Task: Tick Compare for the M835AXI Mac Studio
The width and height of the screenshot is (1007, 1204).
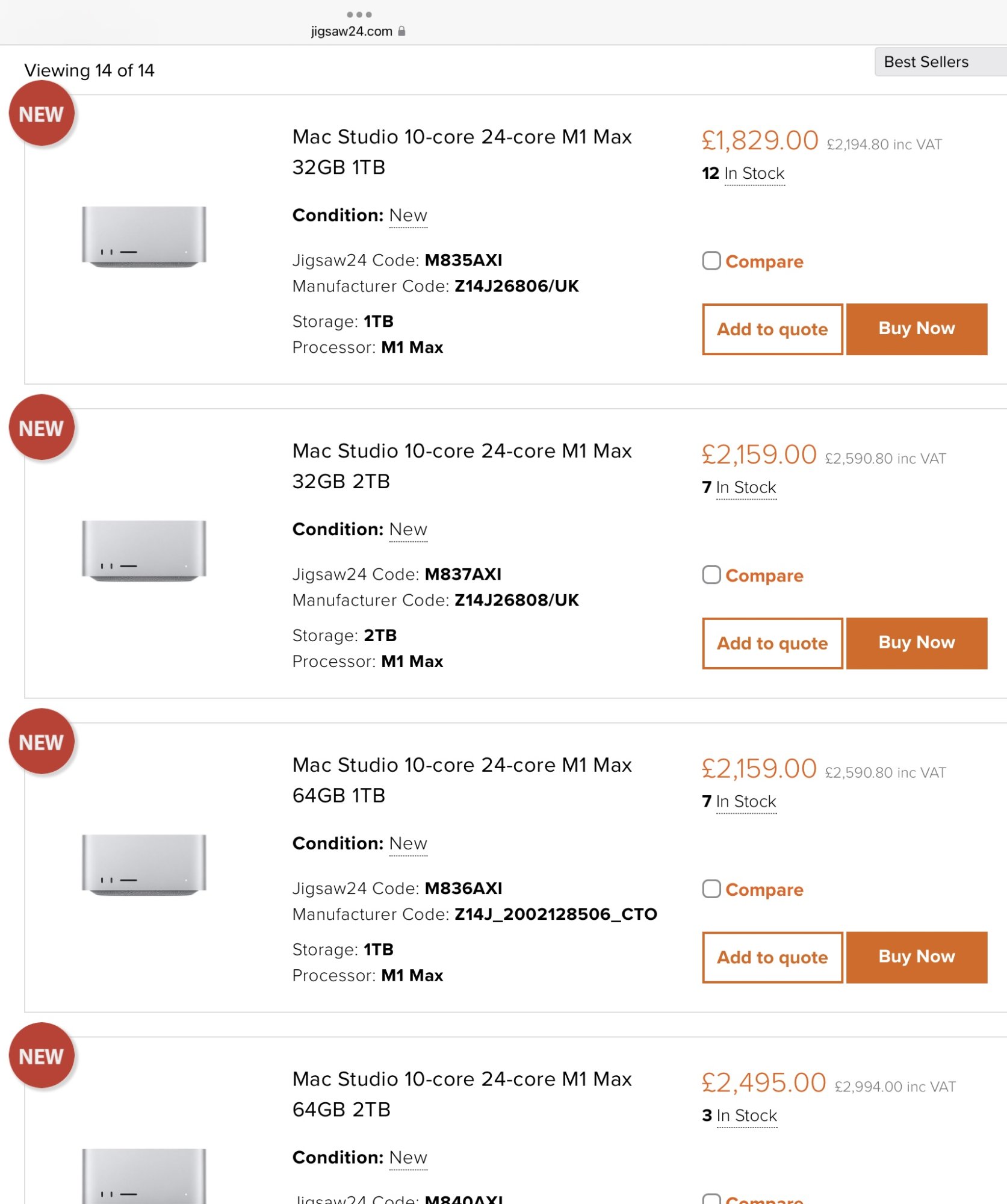Action: [x=711, y=261]
